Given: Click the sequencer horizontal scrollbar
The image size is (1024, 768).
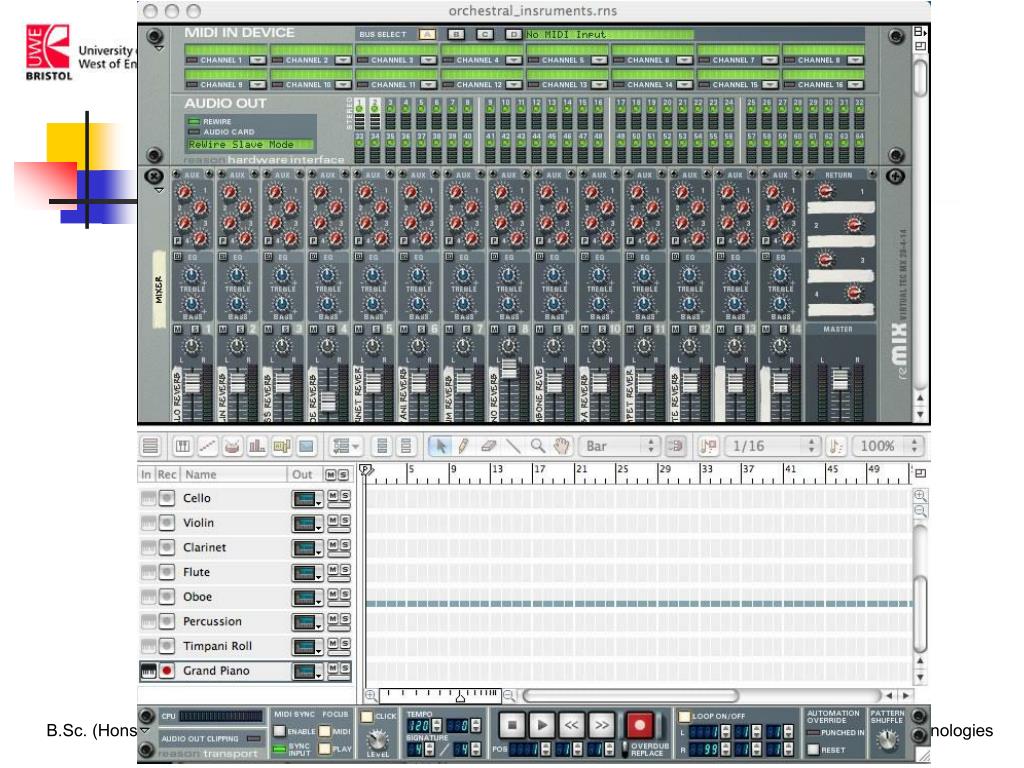Looking at the screenshot, I should tap(630, 696).
